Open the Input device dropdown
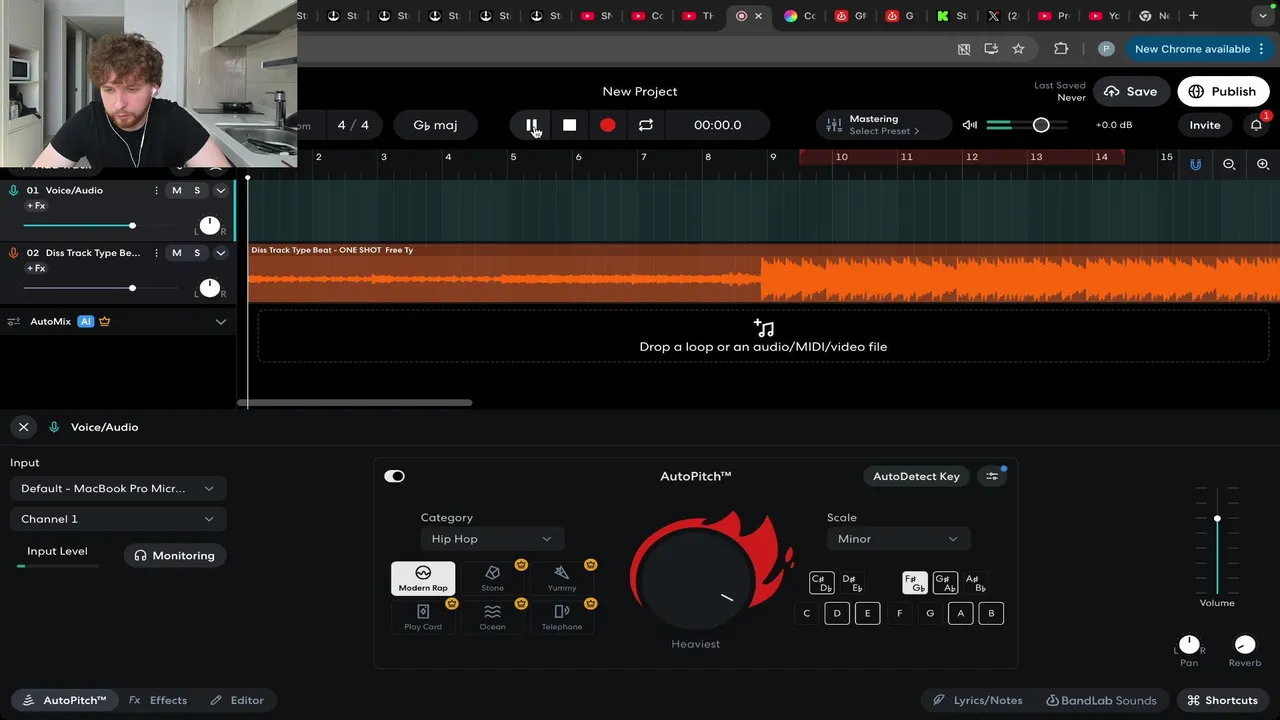 click(118, 488)
